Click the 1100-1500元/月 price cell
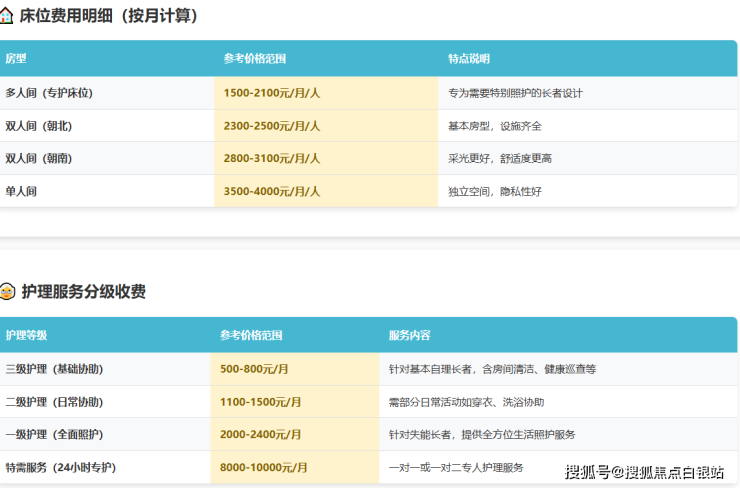This screenshot has width=740, height=488. (258, 402)
